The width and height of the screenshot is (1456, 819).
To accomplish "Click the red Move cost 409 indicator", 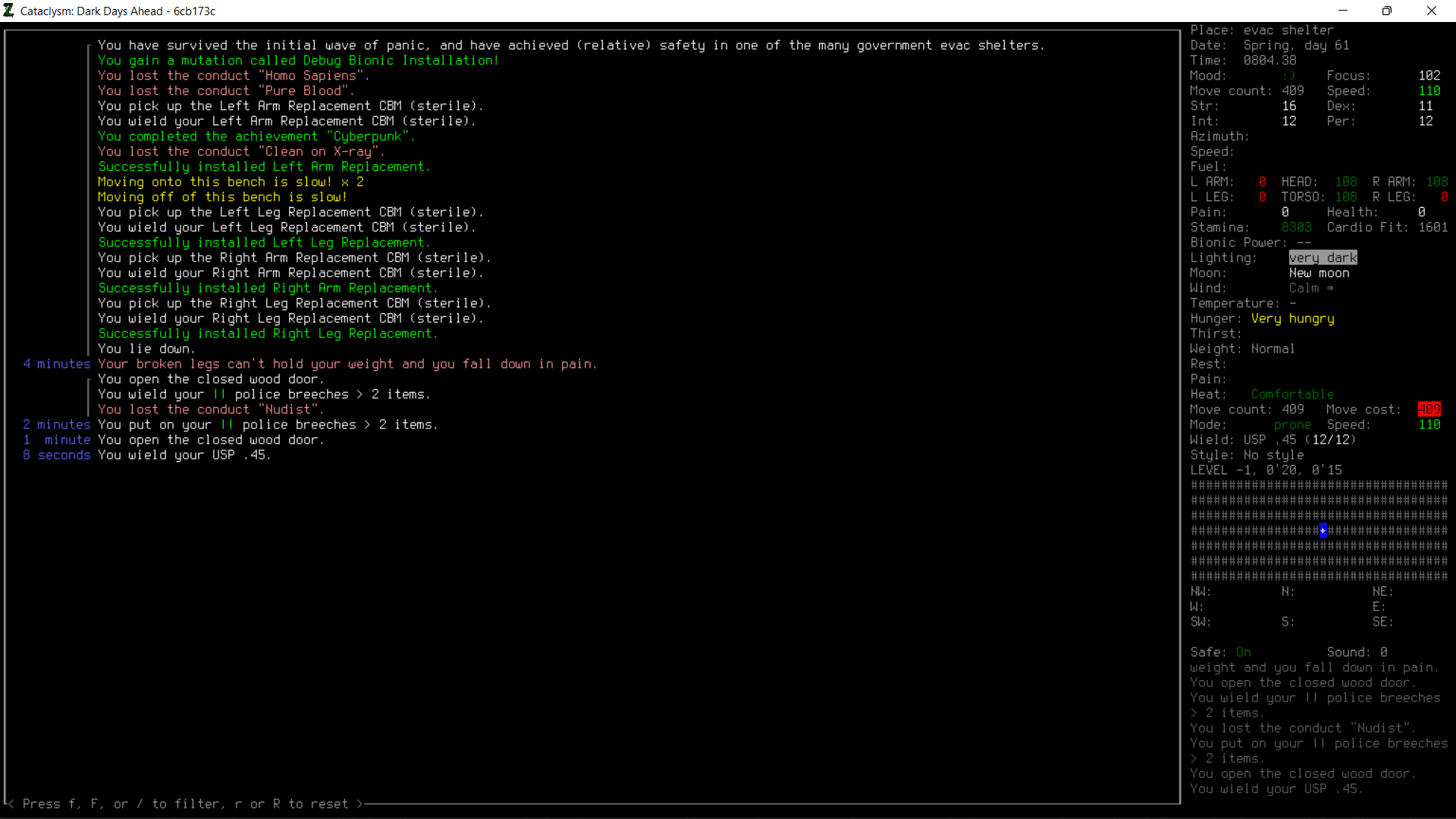I will click(x=1429, y=409).
